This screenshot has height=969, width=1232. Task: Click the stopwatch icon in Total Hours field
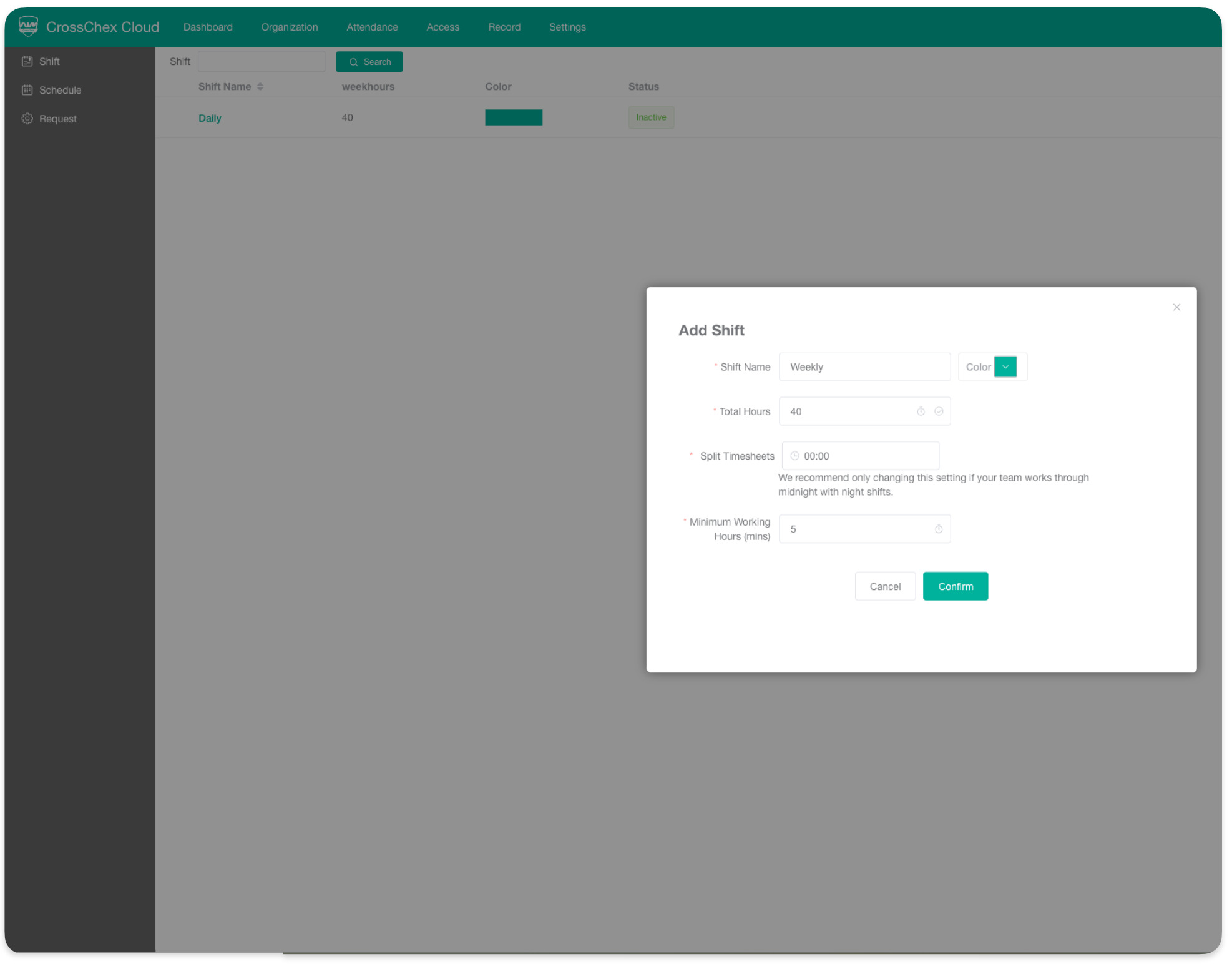point(921,411)
